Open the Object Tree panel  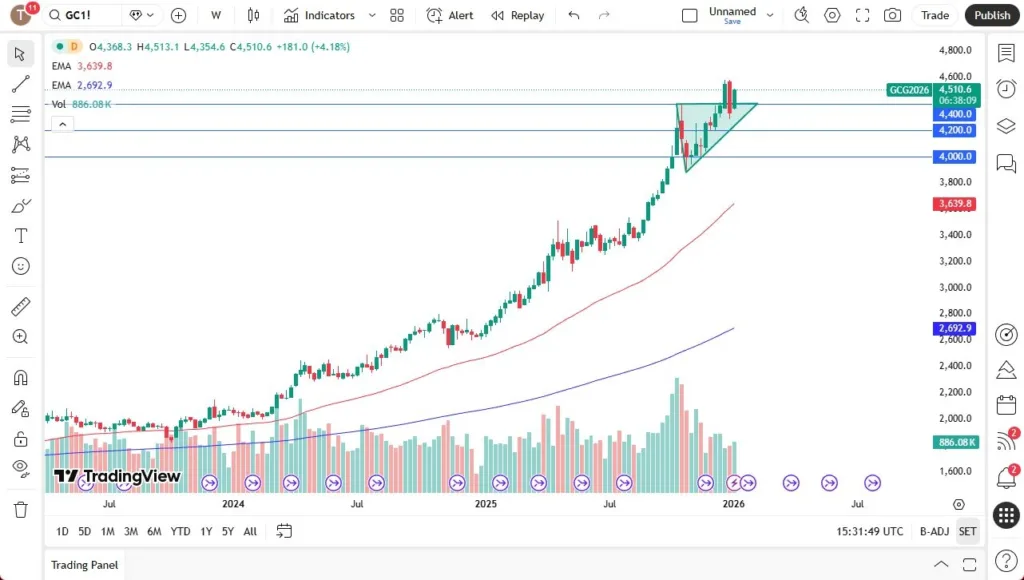1006,126
